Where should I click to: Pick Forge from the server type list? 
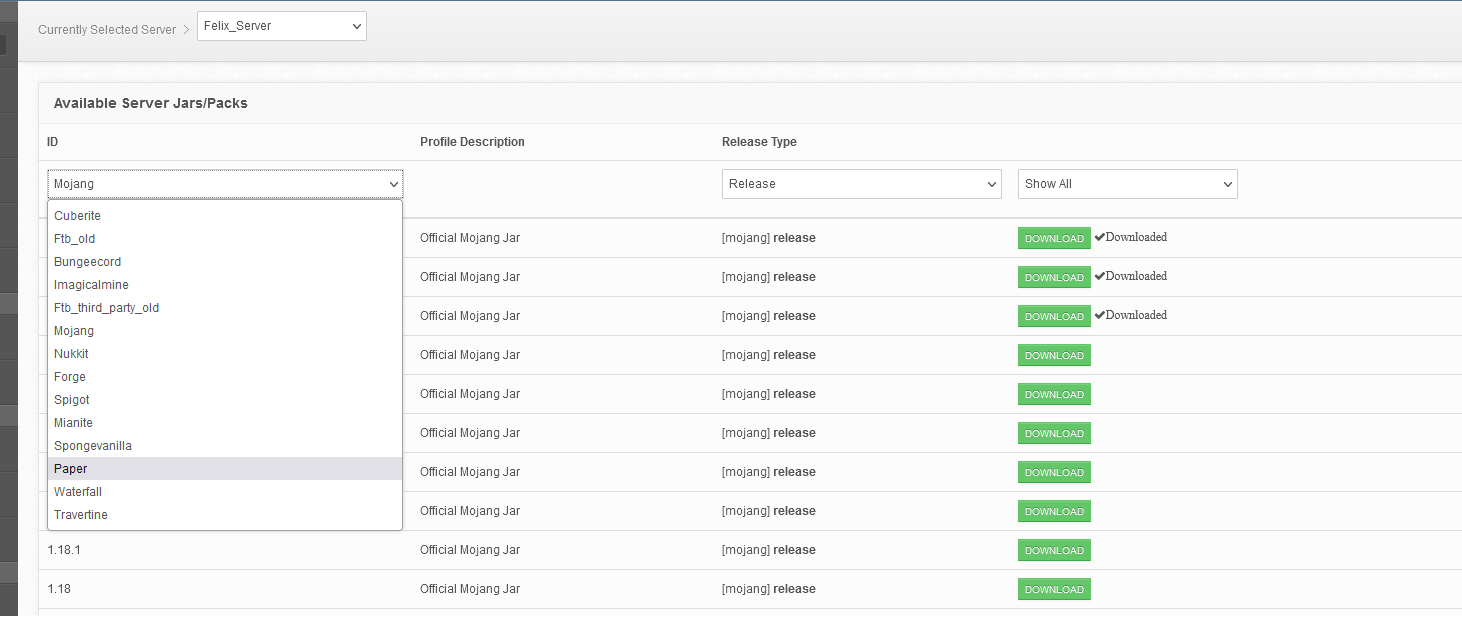tap(70, 377)
